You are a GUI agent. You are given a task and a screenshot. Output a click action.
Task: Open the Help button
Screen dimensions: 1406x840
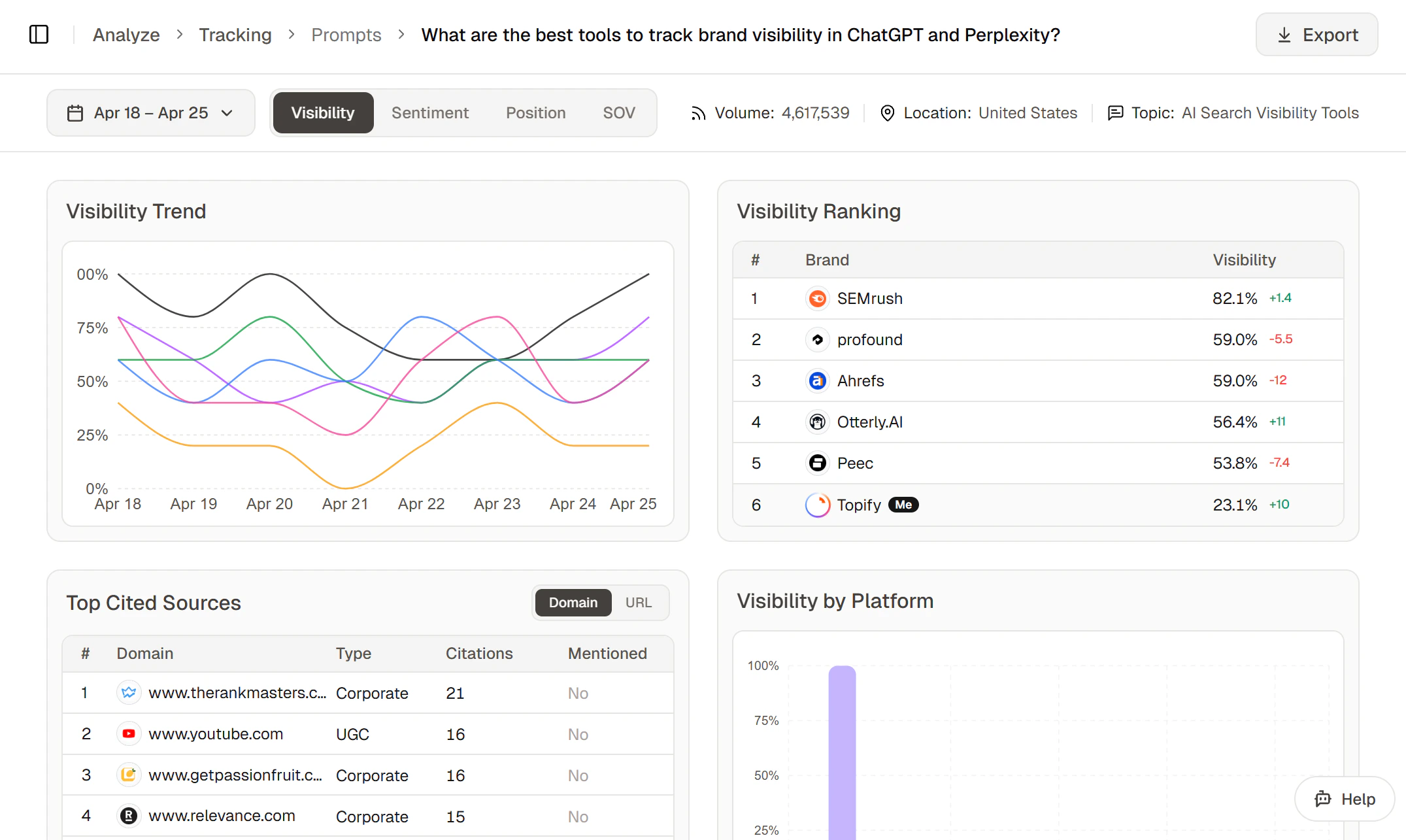click(x=1345, y=799)
